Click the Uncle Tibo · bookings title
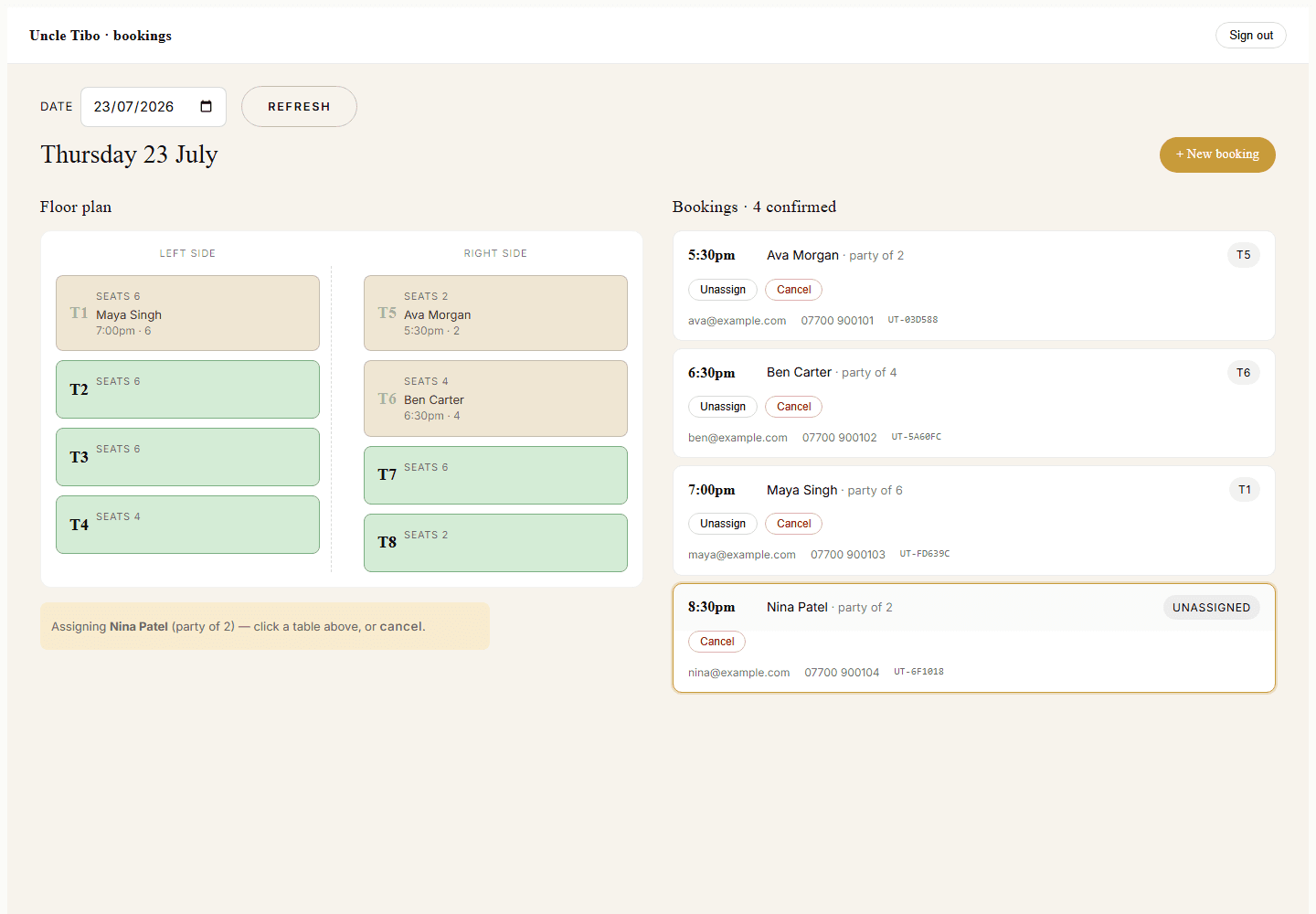Image resolution: width=1316 pixels, height=914 pixels. [x=101, y=36]
